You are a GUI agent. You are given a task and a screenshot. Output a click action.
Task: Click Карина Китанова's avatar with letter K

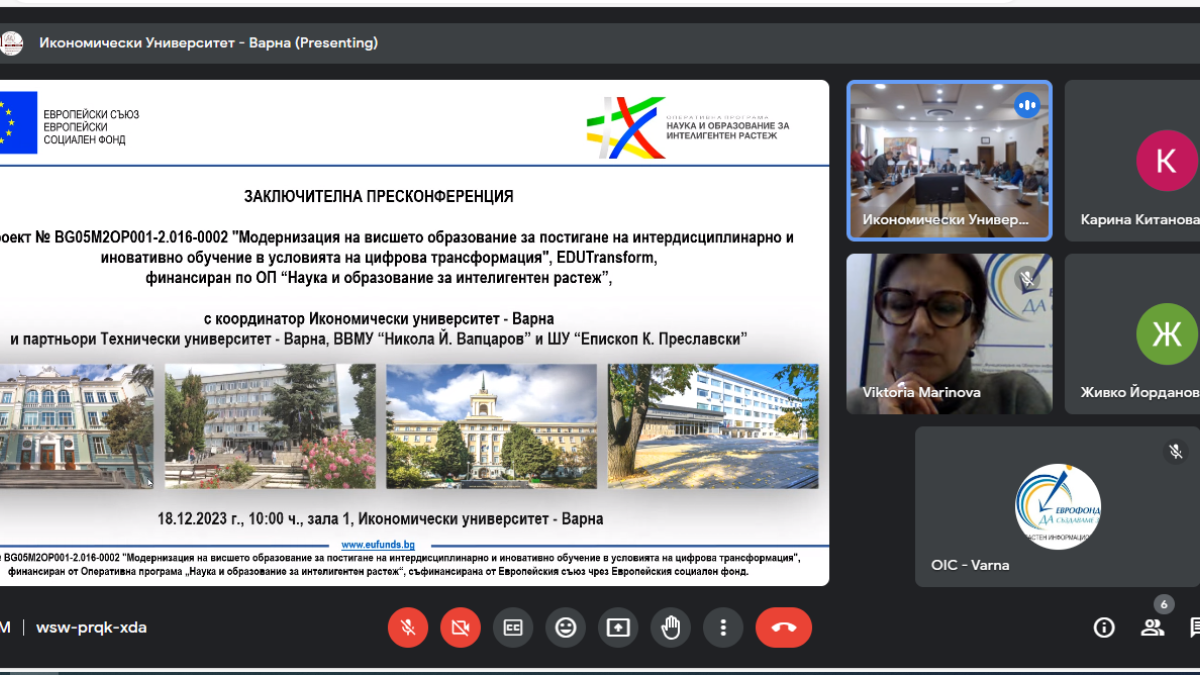pos(1166,161)
